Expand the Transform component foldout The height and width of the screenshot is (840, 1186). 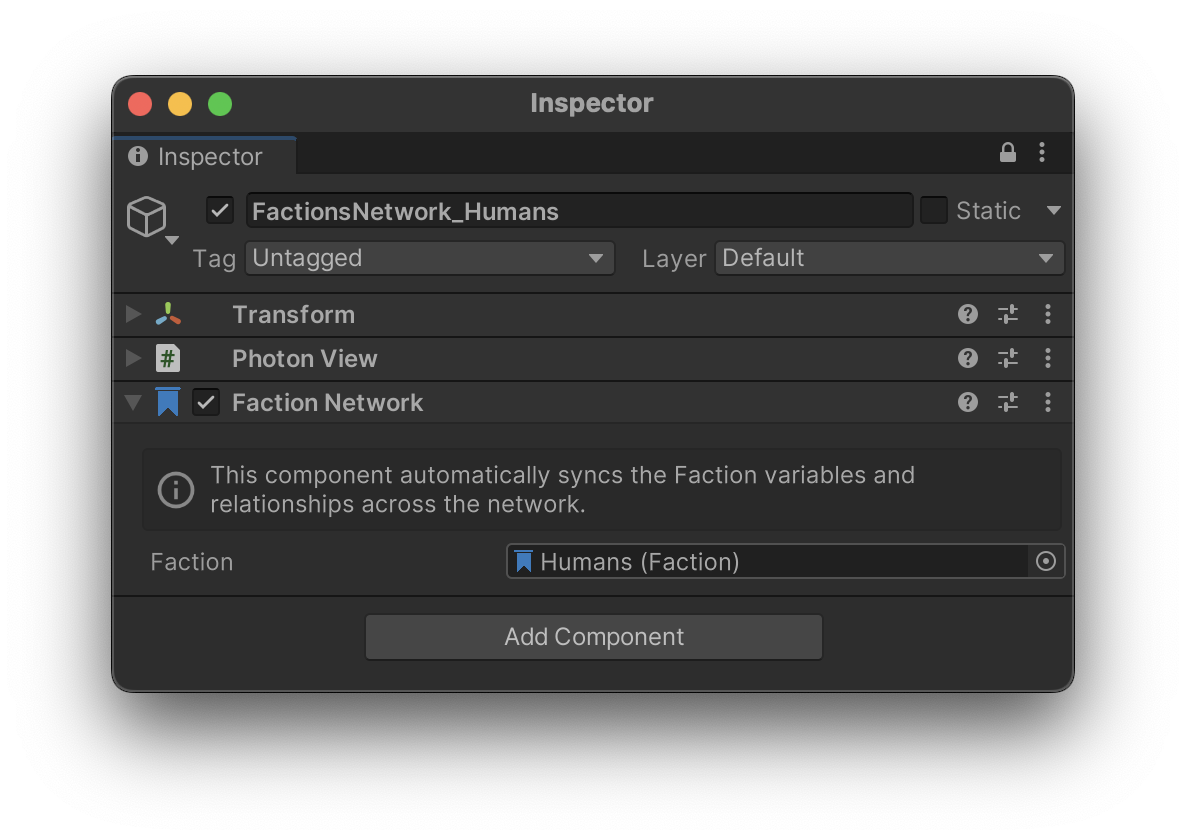[x=133, y=315]
